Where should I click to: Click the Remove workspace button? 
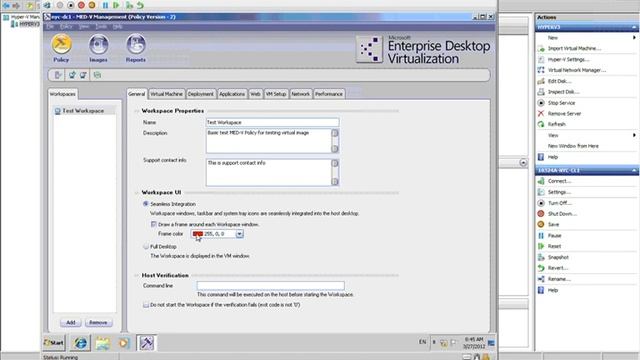click(x=98, y=322)
